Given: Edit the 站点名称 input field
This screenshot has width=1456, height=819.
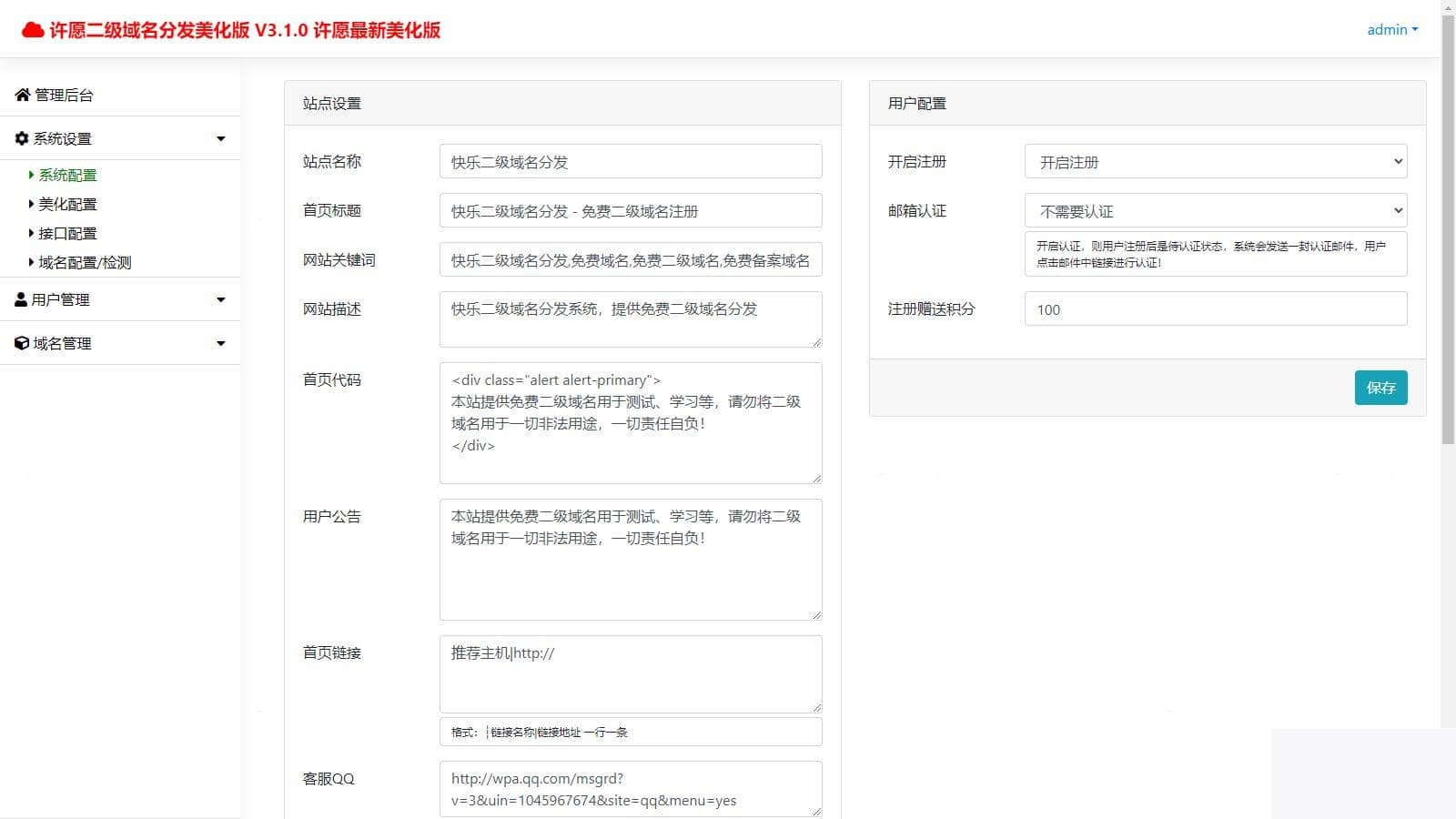Looking at the screenshot, I should tap(630, 161).
